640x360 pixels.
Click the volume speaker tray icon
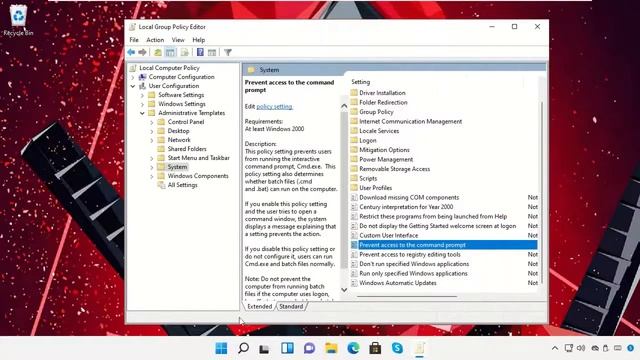click(x=581, y=348)
